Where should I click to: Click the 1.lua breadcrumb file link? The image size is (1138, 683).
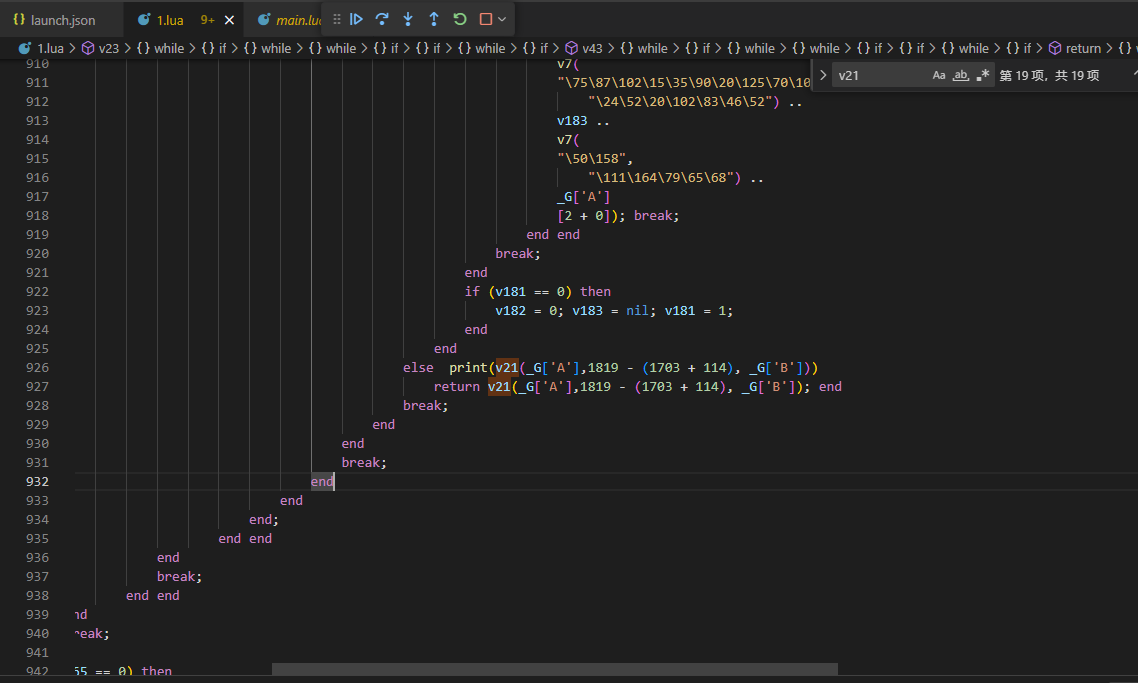(x=50, y=48)
